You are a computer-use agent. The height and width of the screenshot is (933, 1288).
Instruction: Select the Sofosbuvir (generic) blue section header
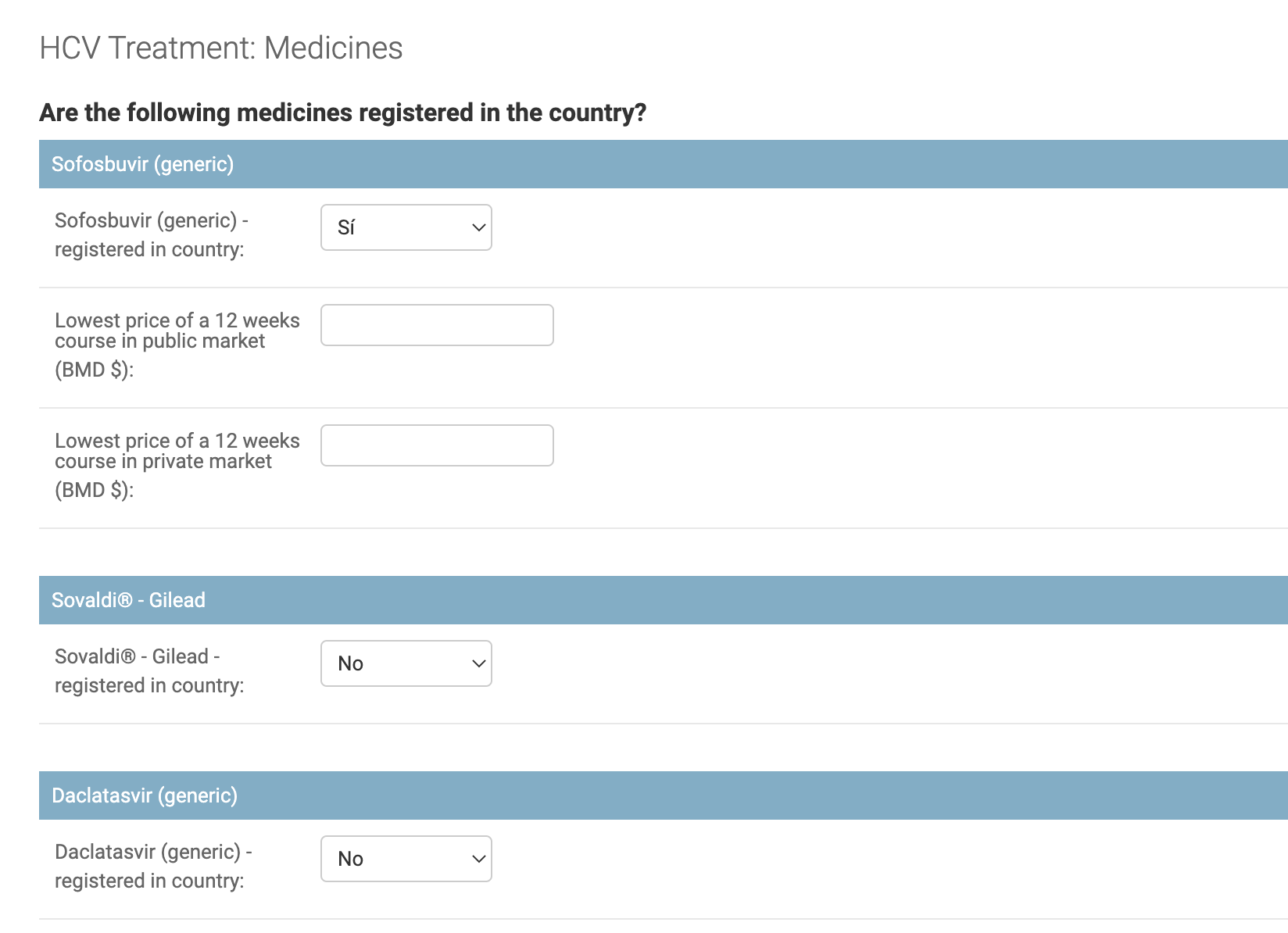click(664, 164)
